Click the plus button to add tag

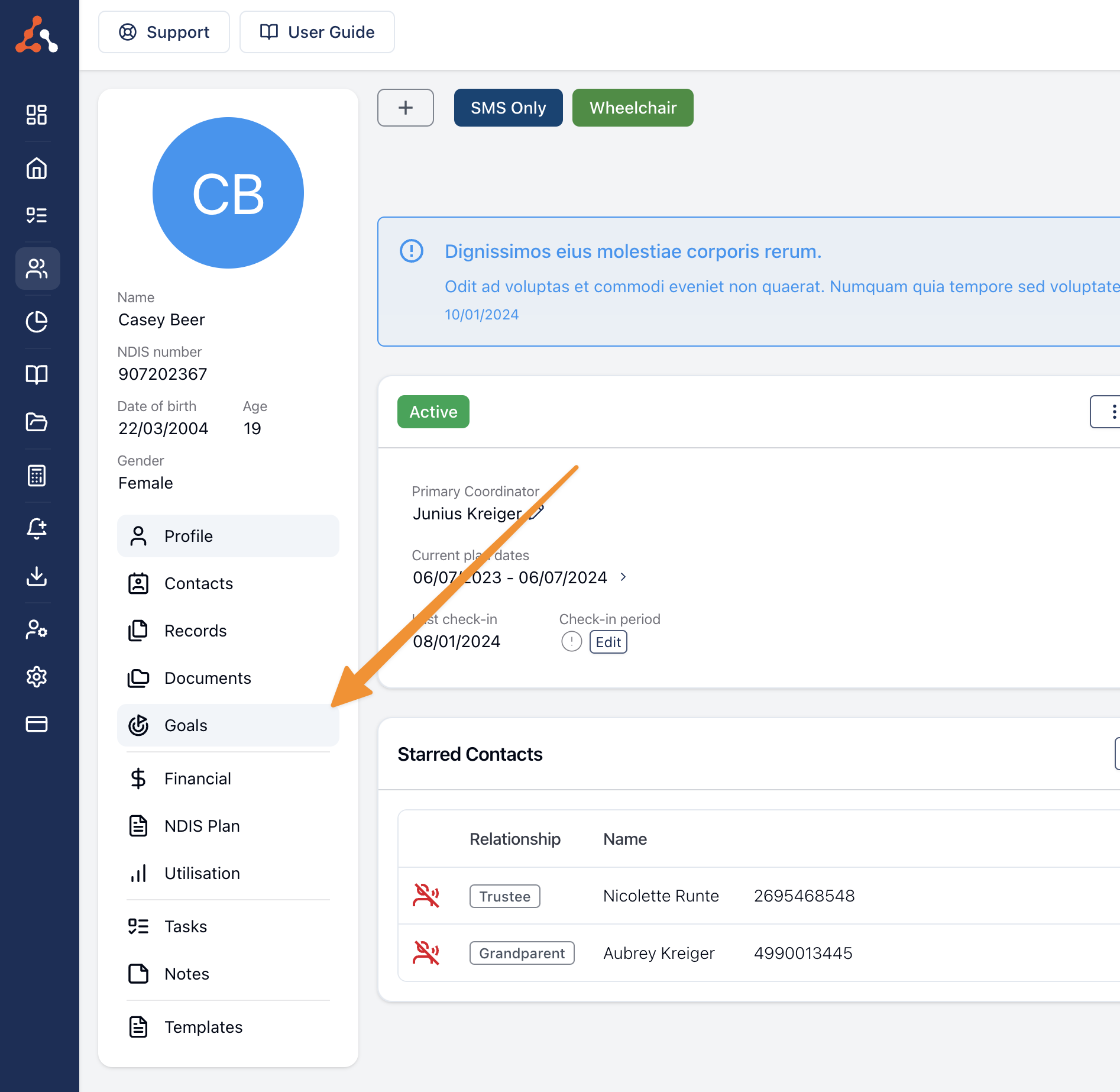pos(406,108)
